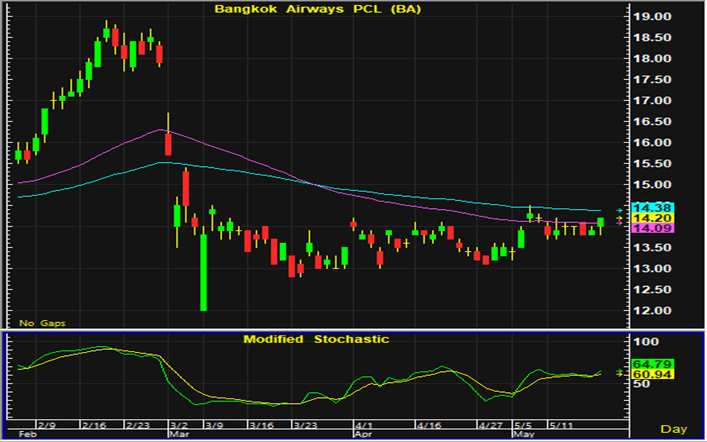Select the yellow 14.20 last price tag

click(x=653, y=218)
